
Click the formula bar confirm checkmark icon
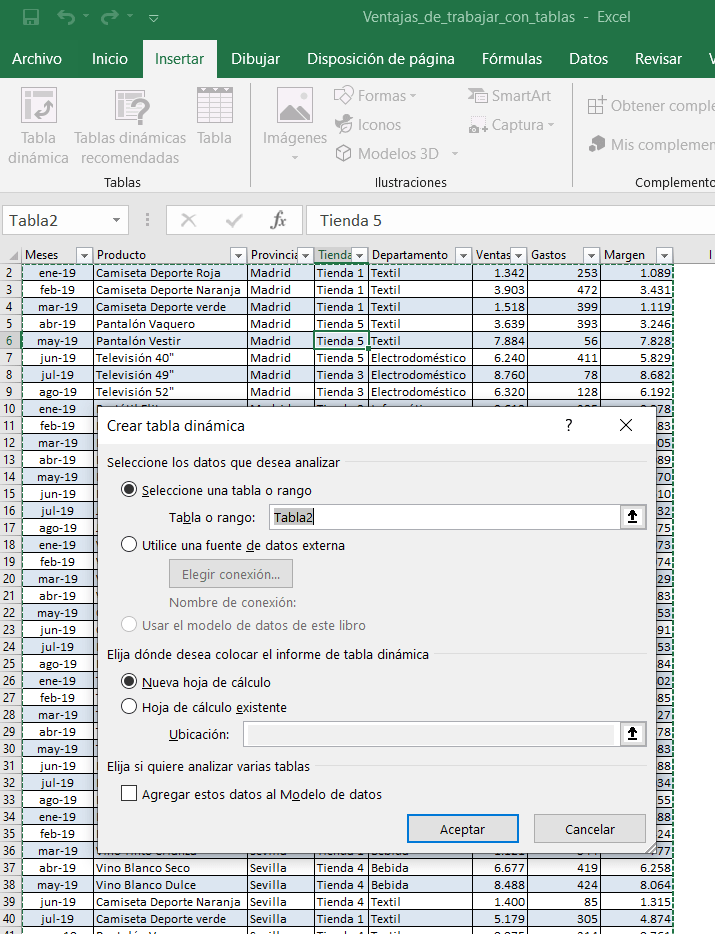pos(234,221)
